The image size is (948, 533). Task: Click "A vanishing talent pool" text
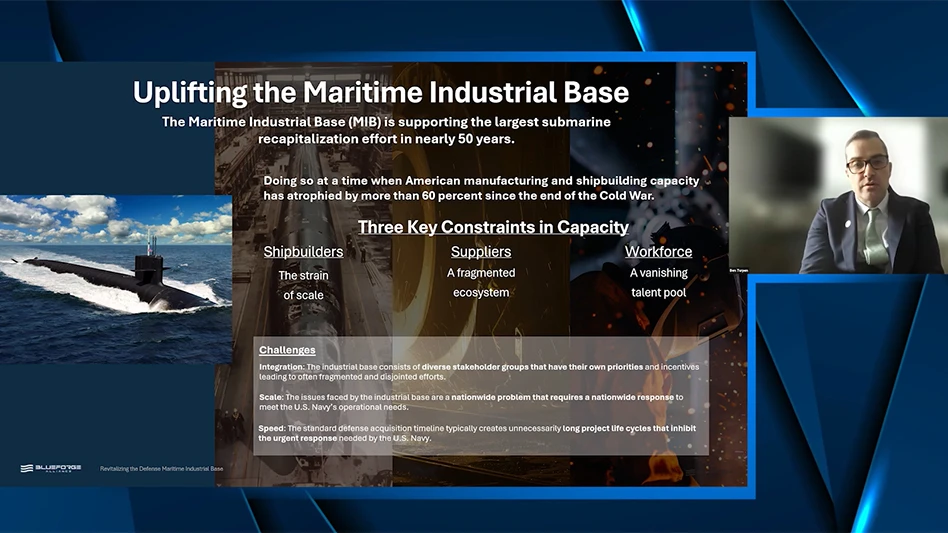658,283
